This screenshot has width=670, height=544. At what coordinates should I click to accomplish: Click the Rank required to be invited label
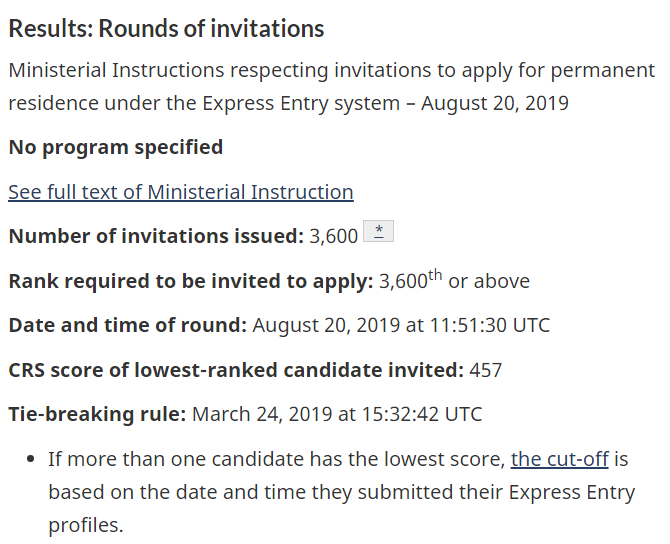coord(191,281)
